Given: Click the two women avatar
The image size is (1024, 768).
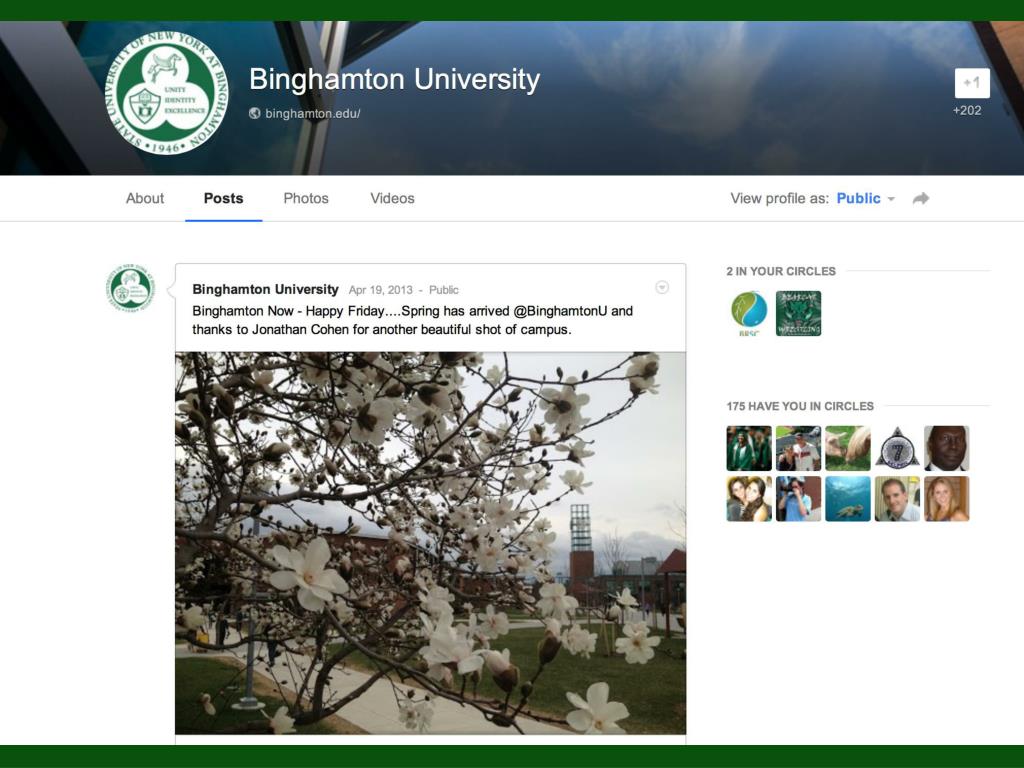Looking at the screenshot, I should [749, 498].
